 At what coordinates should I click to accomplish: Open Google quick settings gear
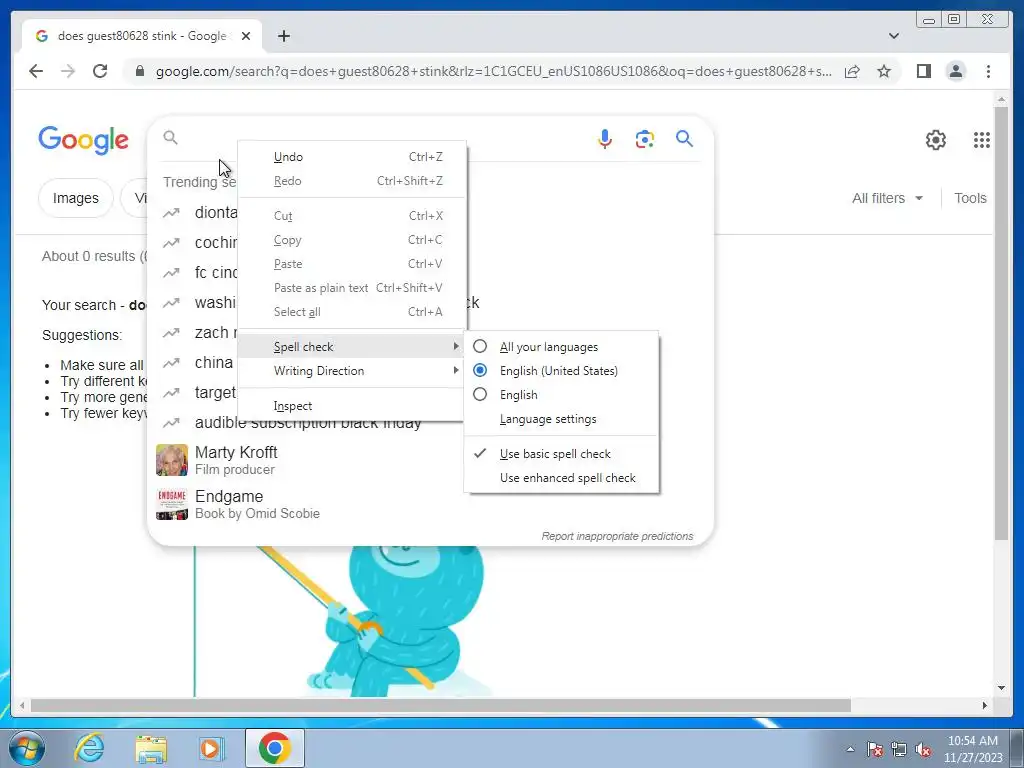[936, 140]
